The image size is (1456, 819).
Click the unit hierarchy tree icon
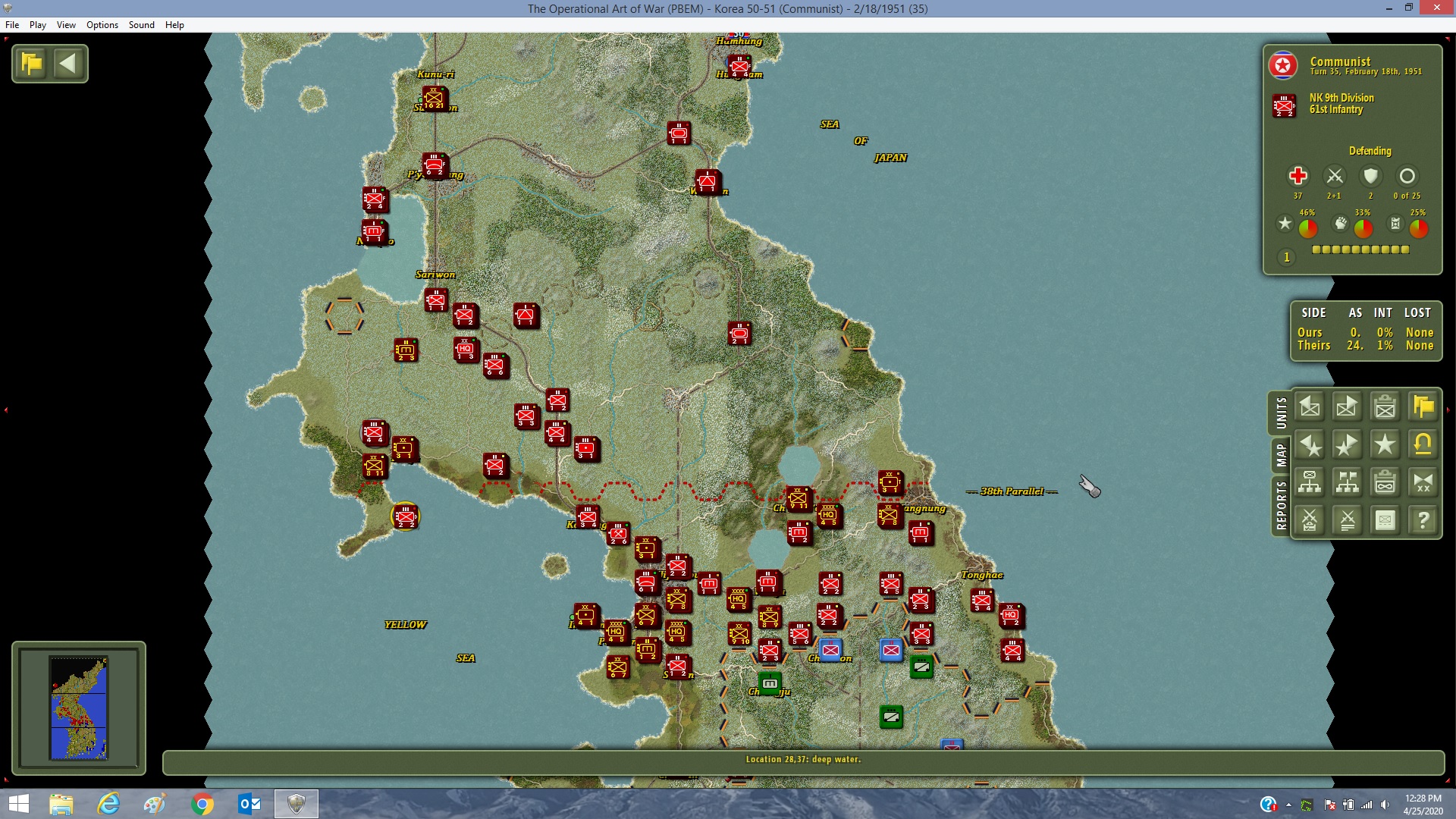[x=1310, y=482]
